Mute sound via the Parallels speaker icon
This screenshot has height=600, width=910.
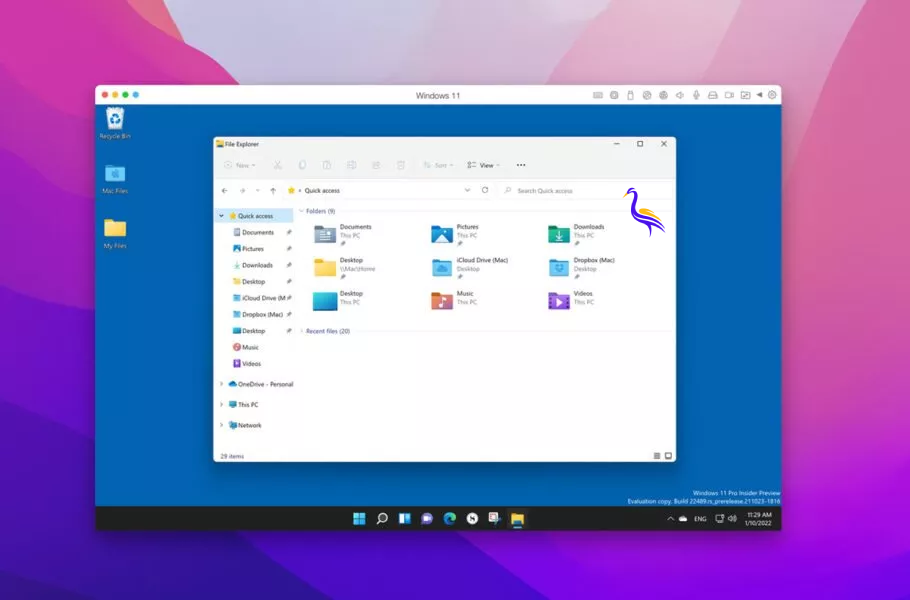(x=679, y=95)
